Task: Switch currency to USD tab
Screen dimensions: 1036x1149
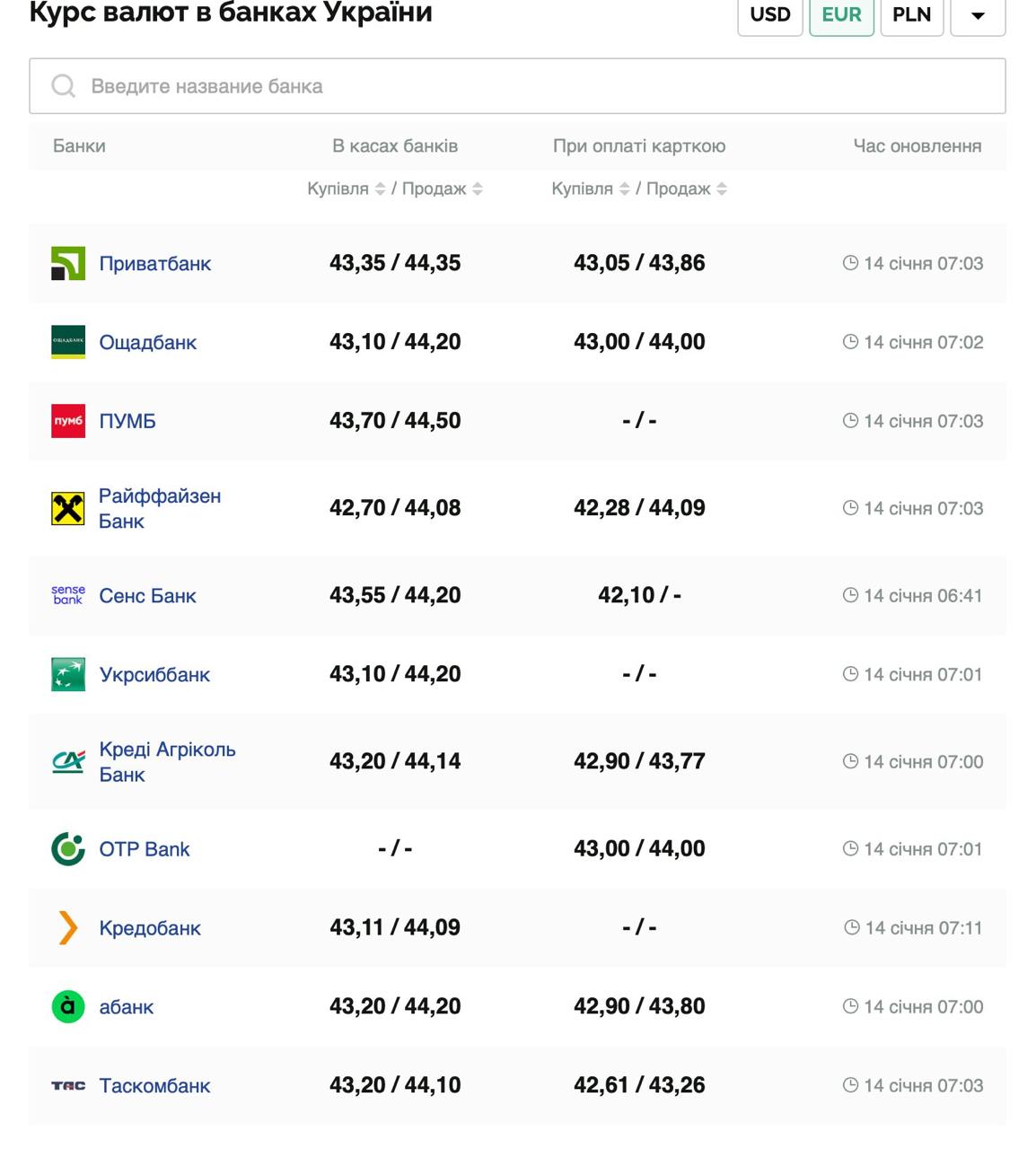Action: point(770,15)
